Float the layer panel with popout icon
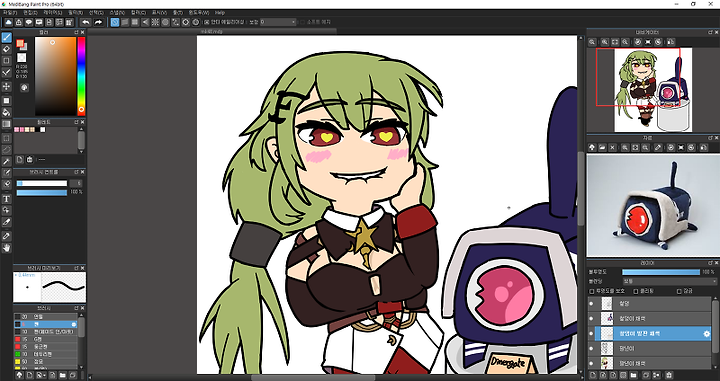Screen dimensions: 720x381 (x=710, y=263)
